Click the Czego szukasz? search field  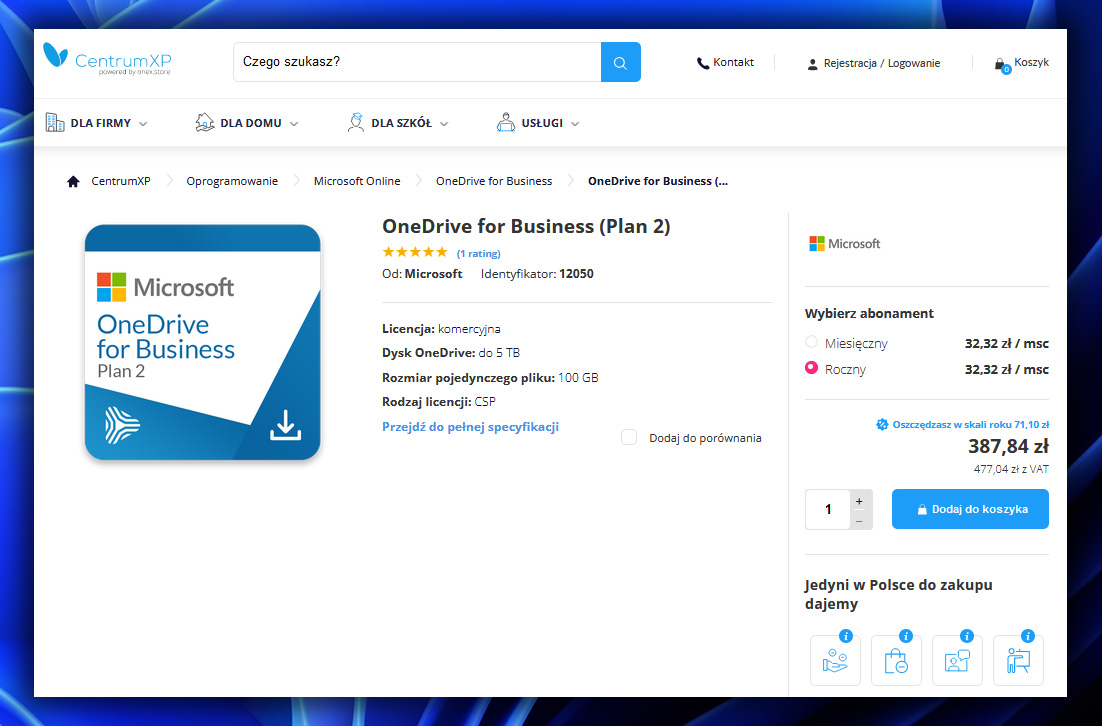tap(417, 62)
